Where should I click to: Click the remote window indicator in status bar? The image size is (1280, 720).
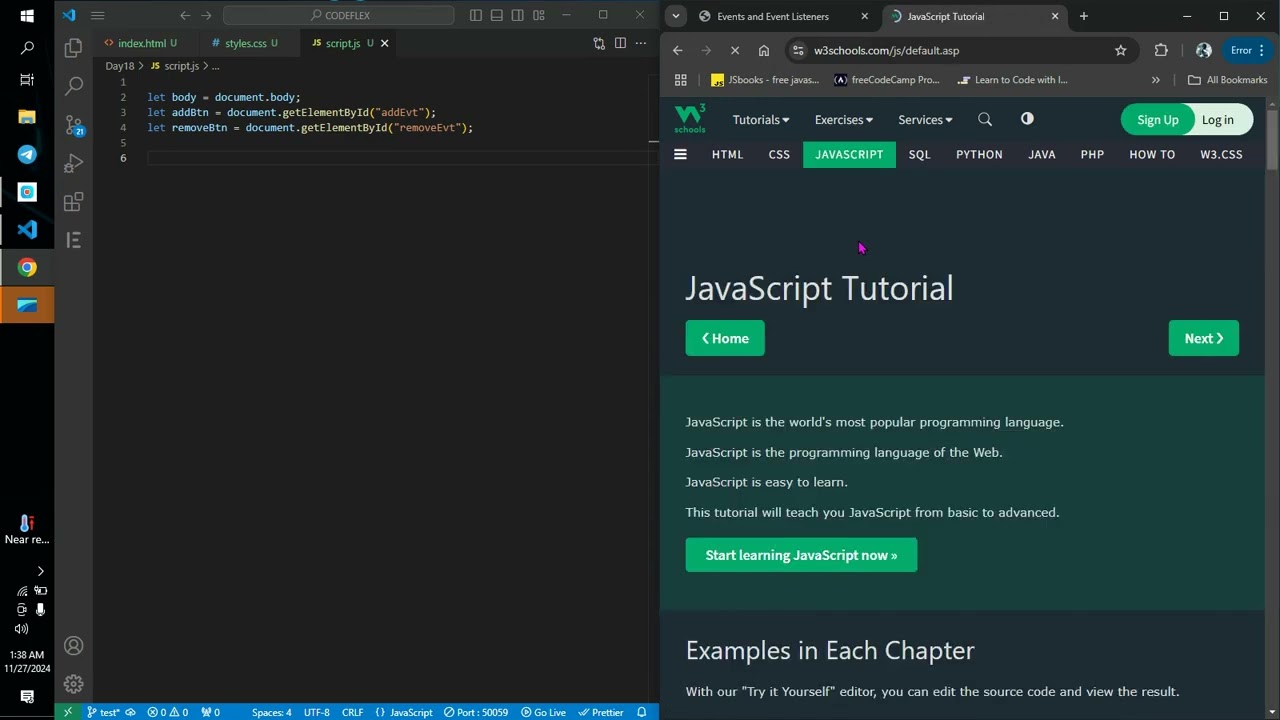click(67, 712)
